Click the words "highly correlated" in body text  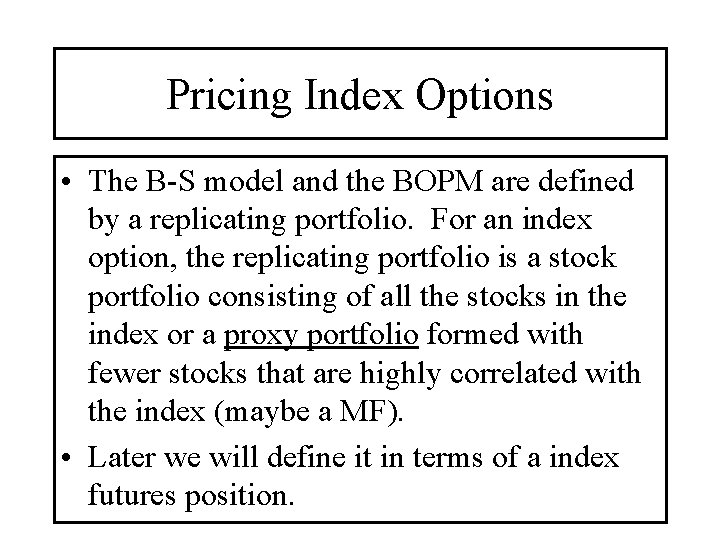467,373
